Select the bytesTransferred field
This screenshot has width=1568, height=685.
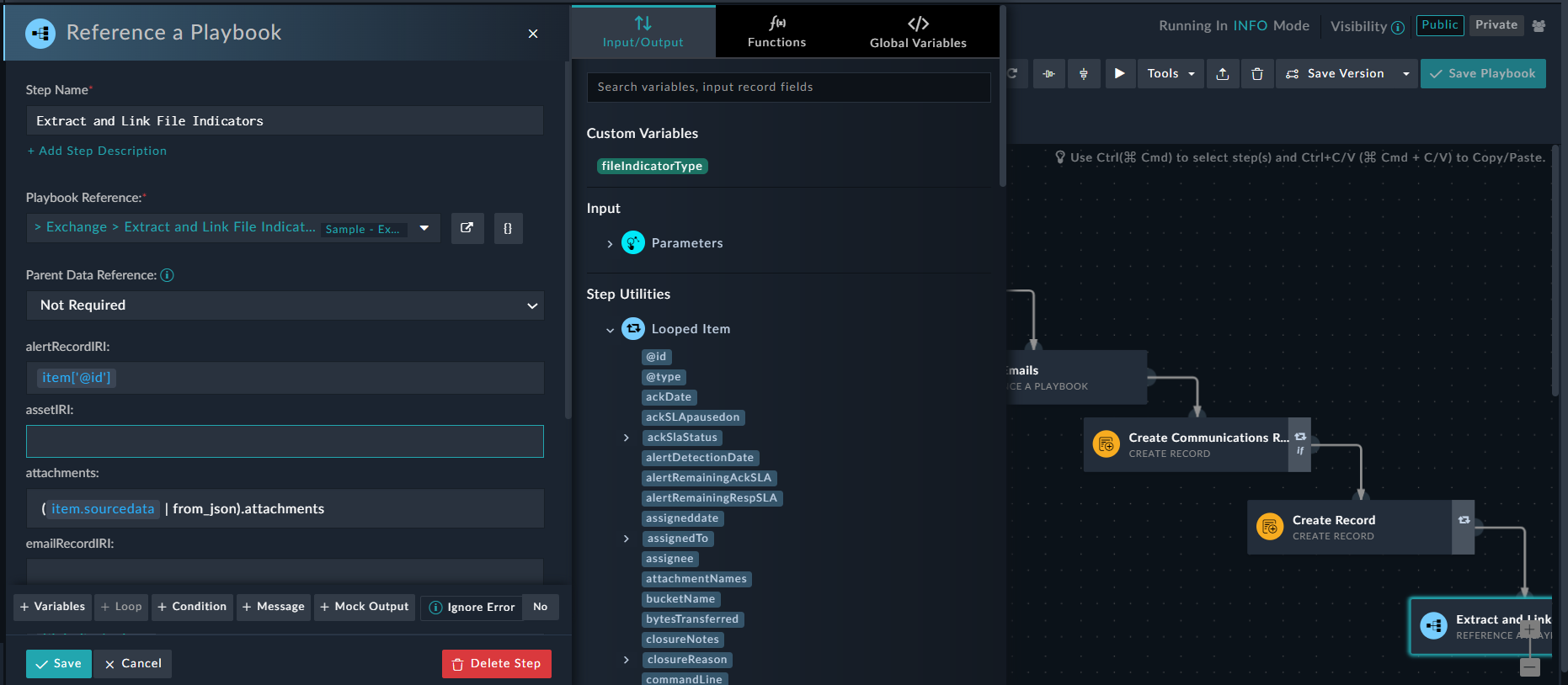pos(692,619)
